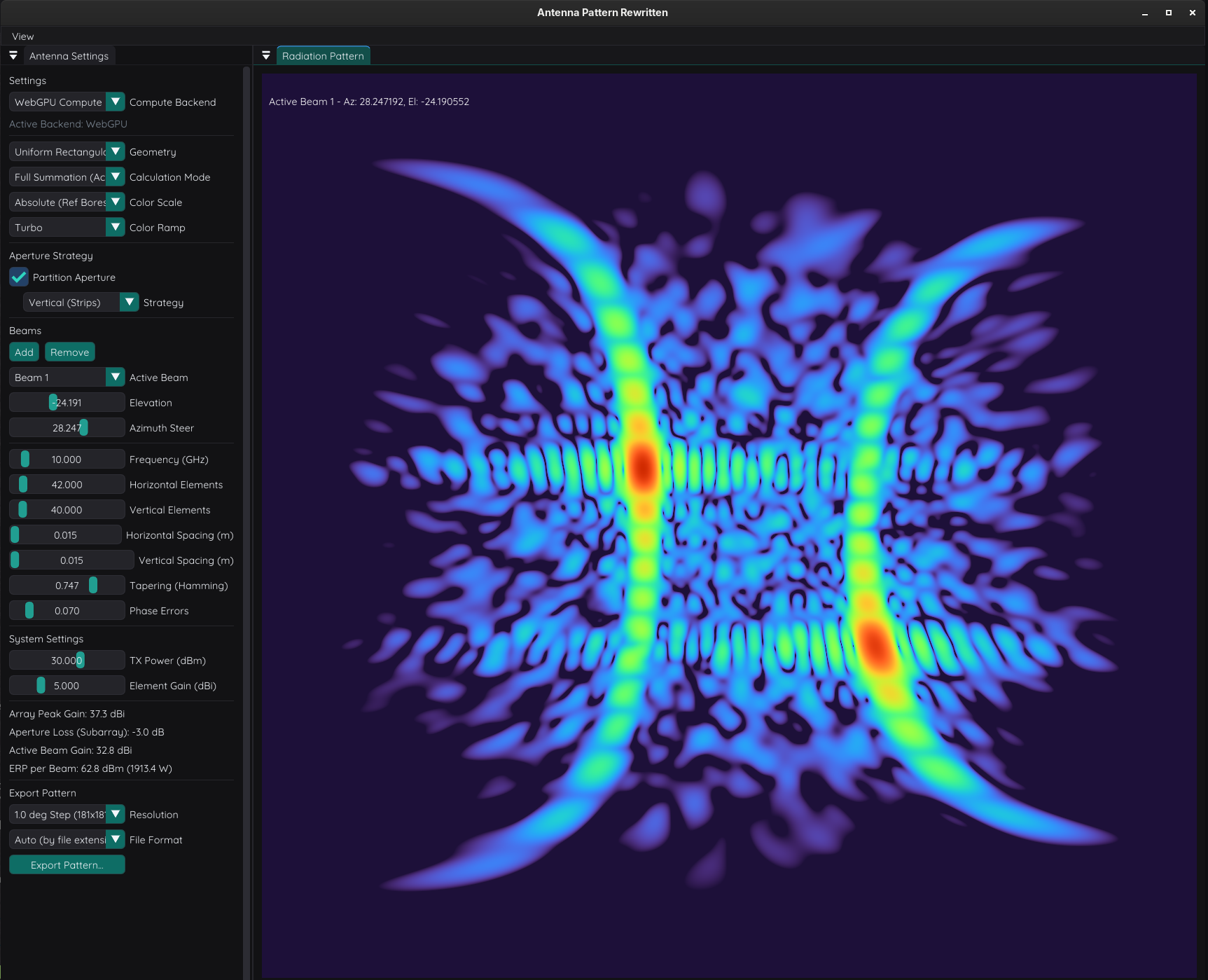Click the Add beam button

[24, 352]
